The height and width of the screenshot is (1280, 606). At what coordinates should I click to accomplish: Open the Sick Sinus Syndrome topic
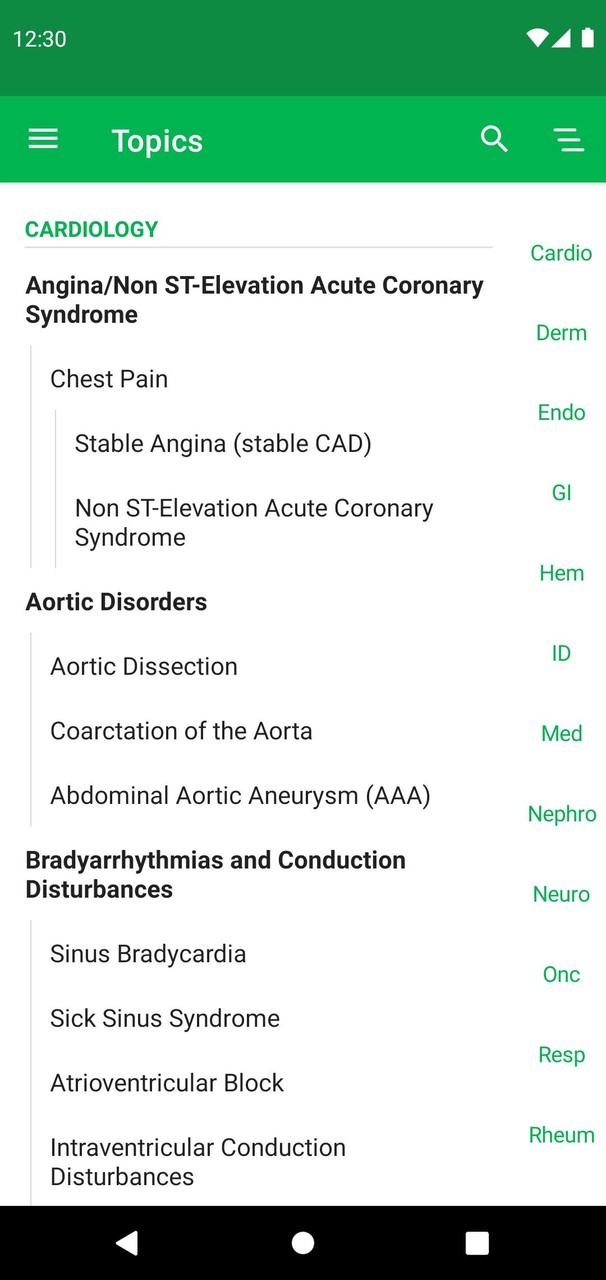point(165,1018)
